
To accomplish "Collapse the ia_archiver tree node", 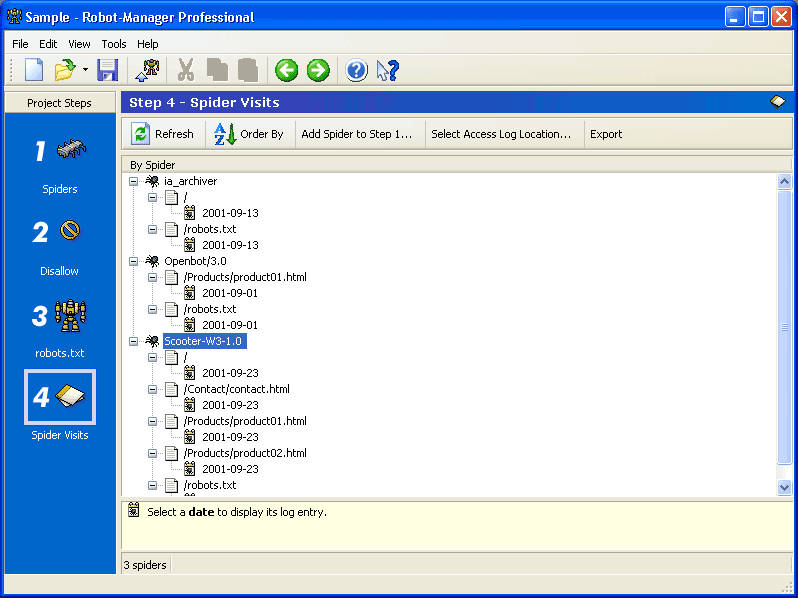I will [x=133, y=181].
